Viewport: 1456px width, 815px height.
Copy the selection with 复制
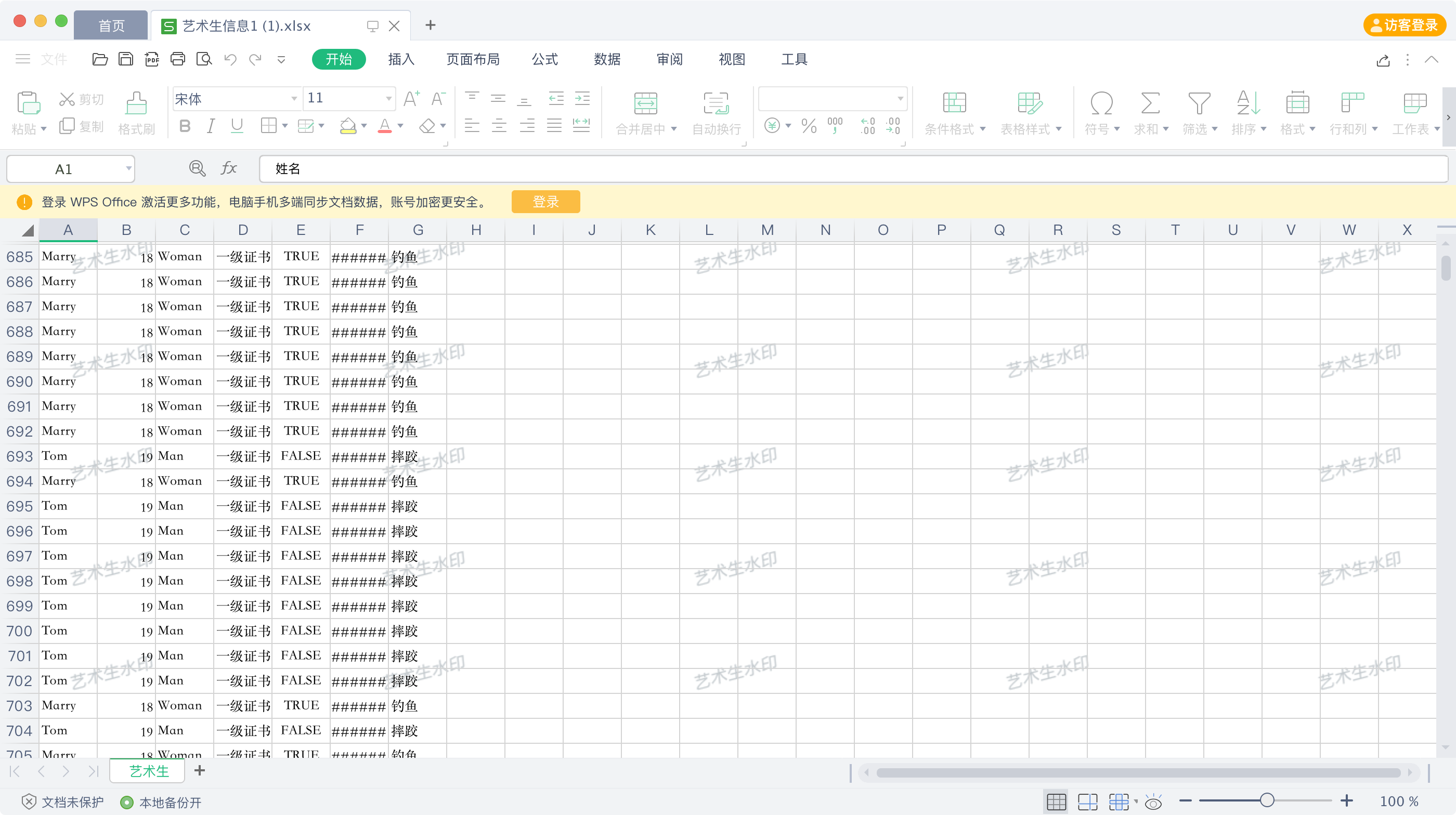(x=82, y=126)
